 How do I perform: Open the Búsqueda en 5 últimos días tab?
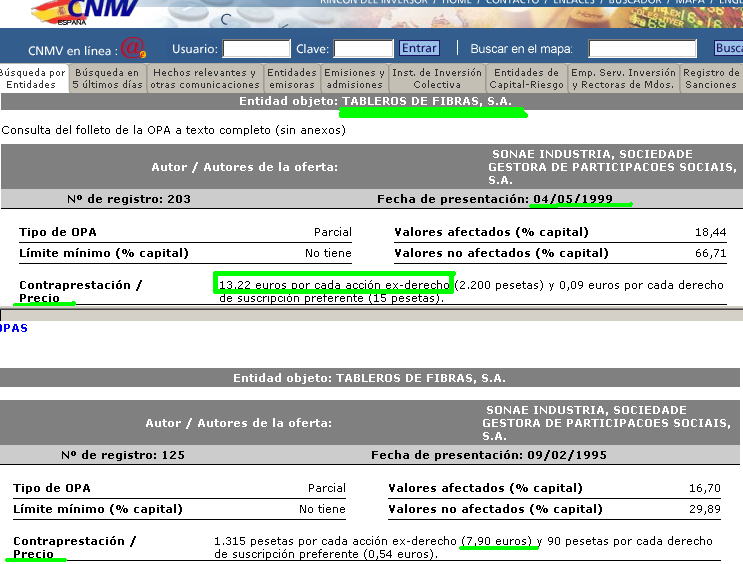pos(108,78)
